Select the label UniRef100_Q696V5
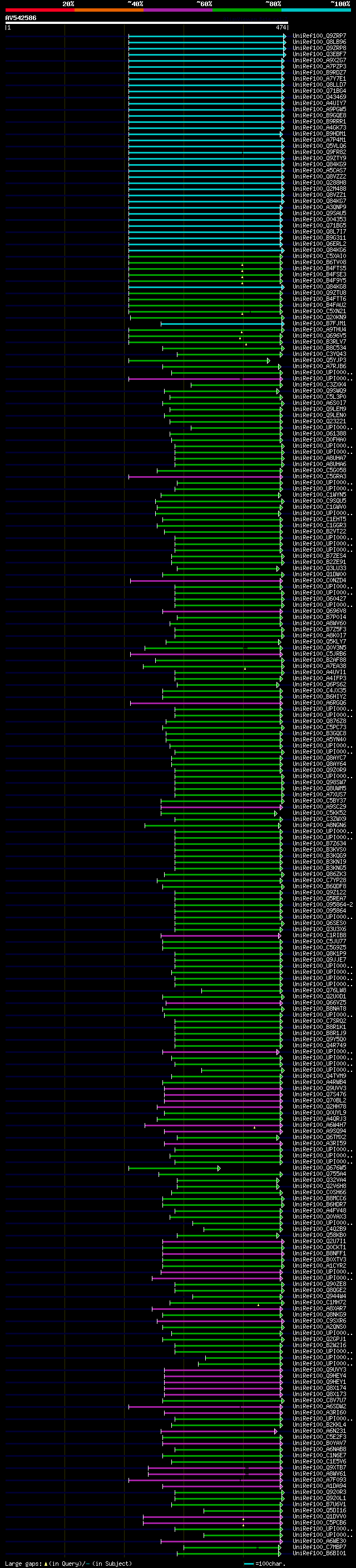This screenshot has height=1568, width=356. [x=319, y=335]
